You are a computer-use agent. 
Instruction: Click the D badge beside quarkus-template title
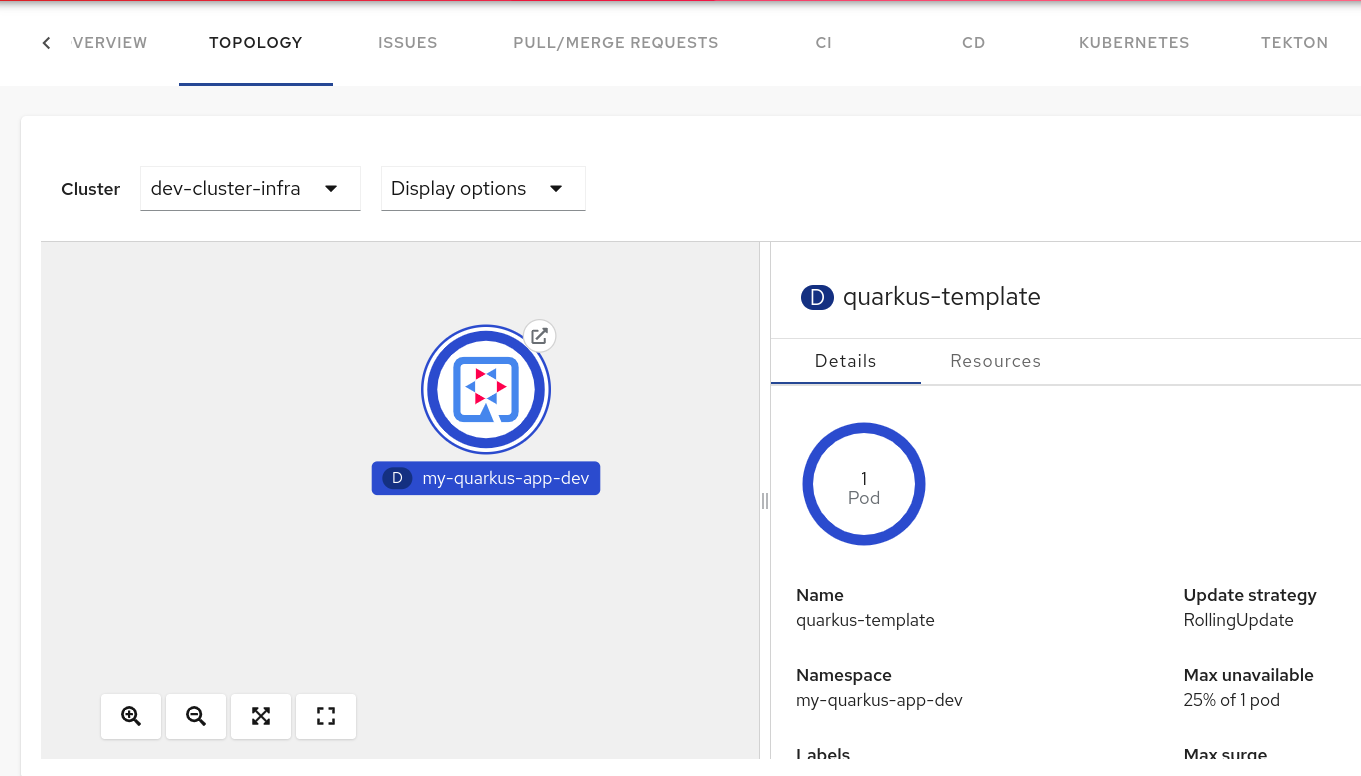coord(817,297)
